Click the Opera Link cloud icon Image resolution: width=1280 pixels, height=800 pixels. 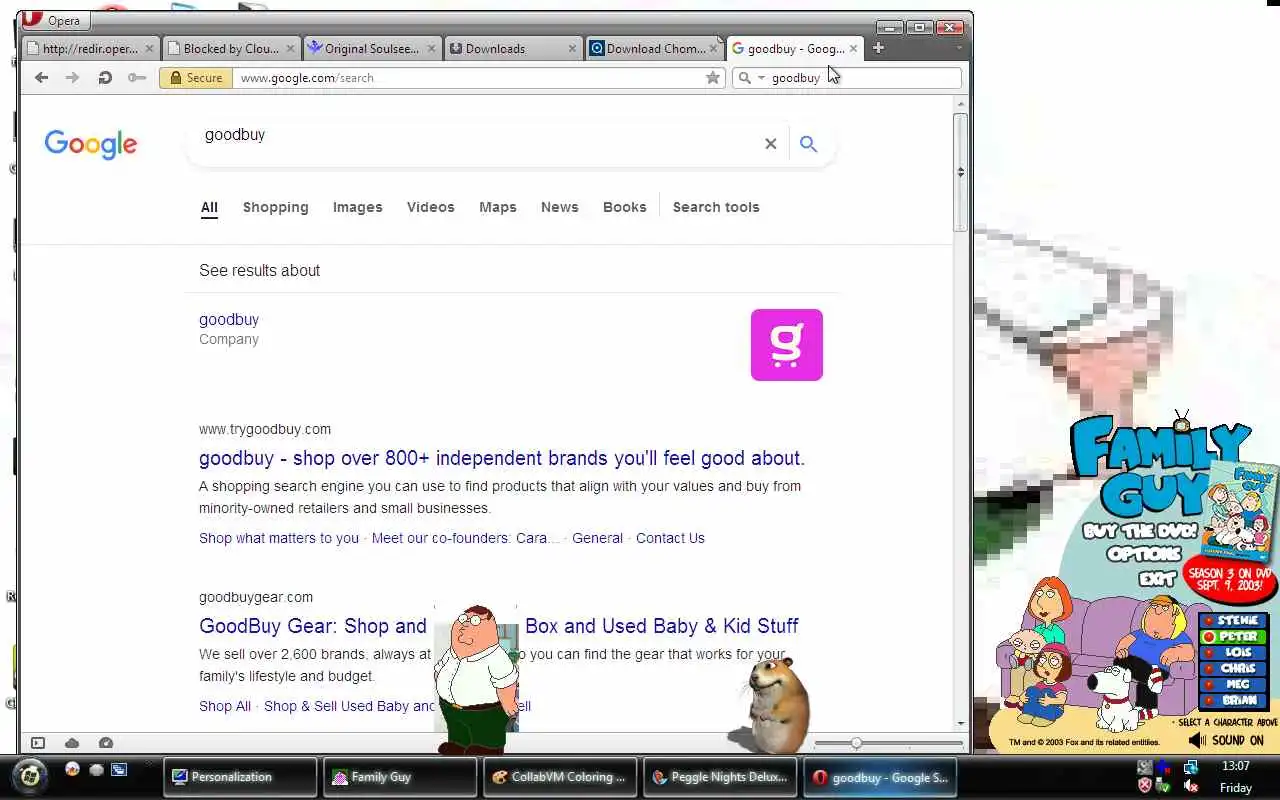pos(72,743)
